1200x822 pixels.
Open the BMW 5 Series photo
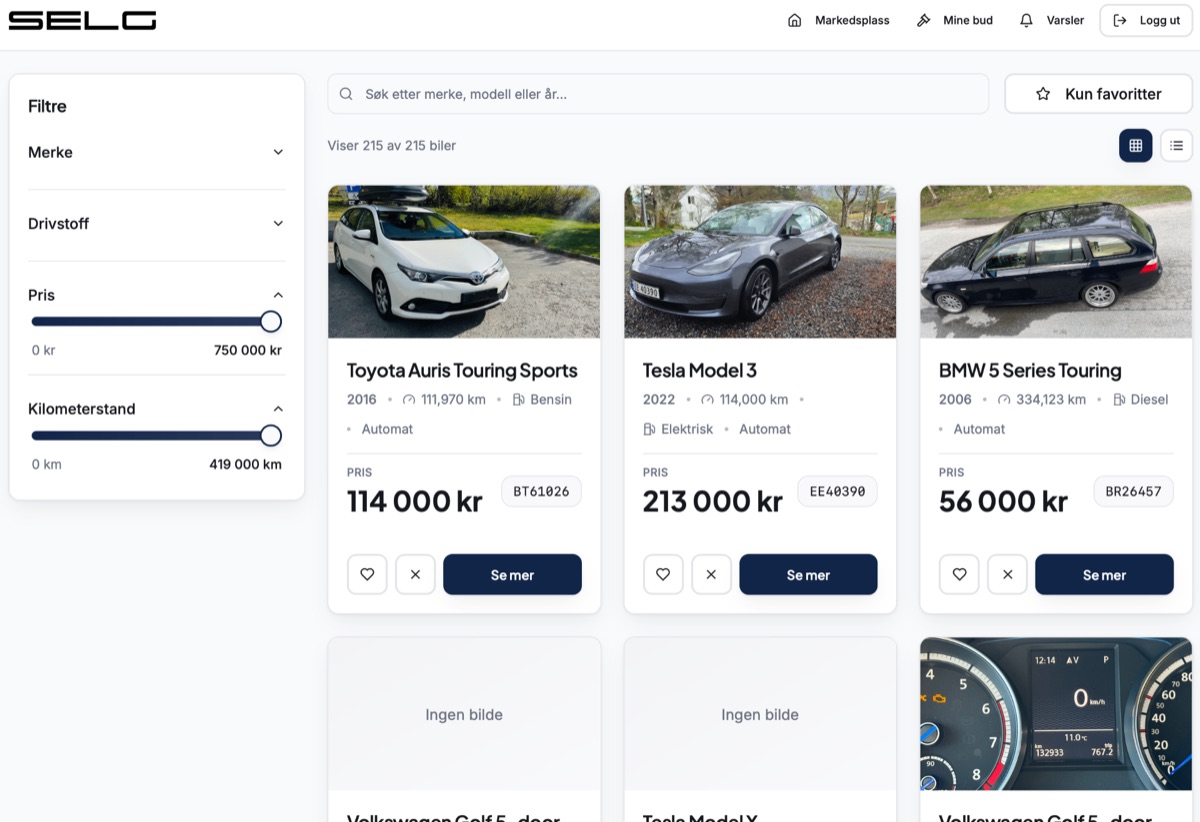tap(1056, 262)
